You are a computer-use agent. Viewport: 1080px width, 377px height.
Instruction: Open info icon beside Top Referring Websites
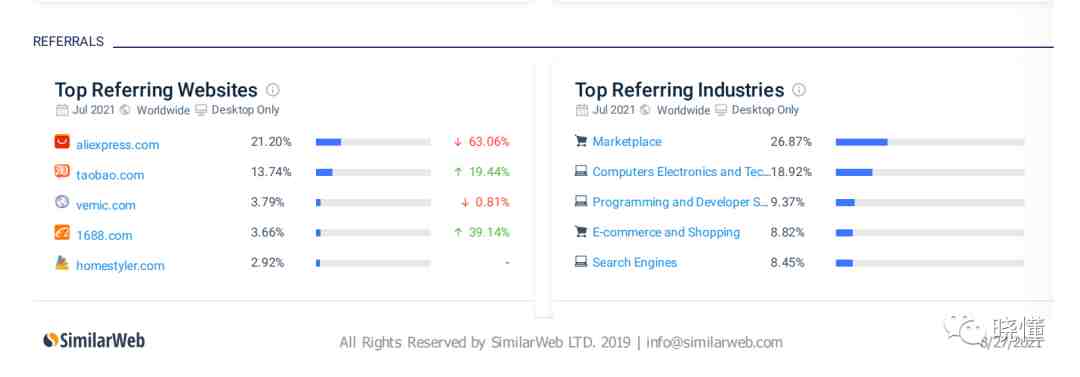273,90
